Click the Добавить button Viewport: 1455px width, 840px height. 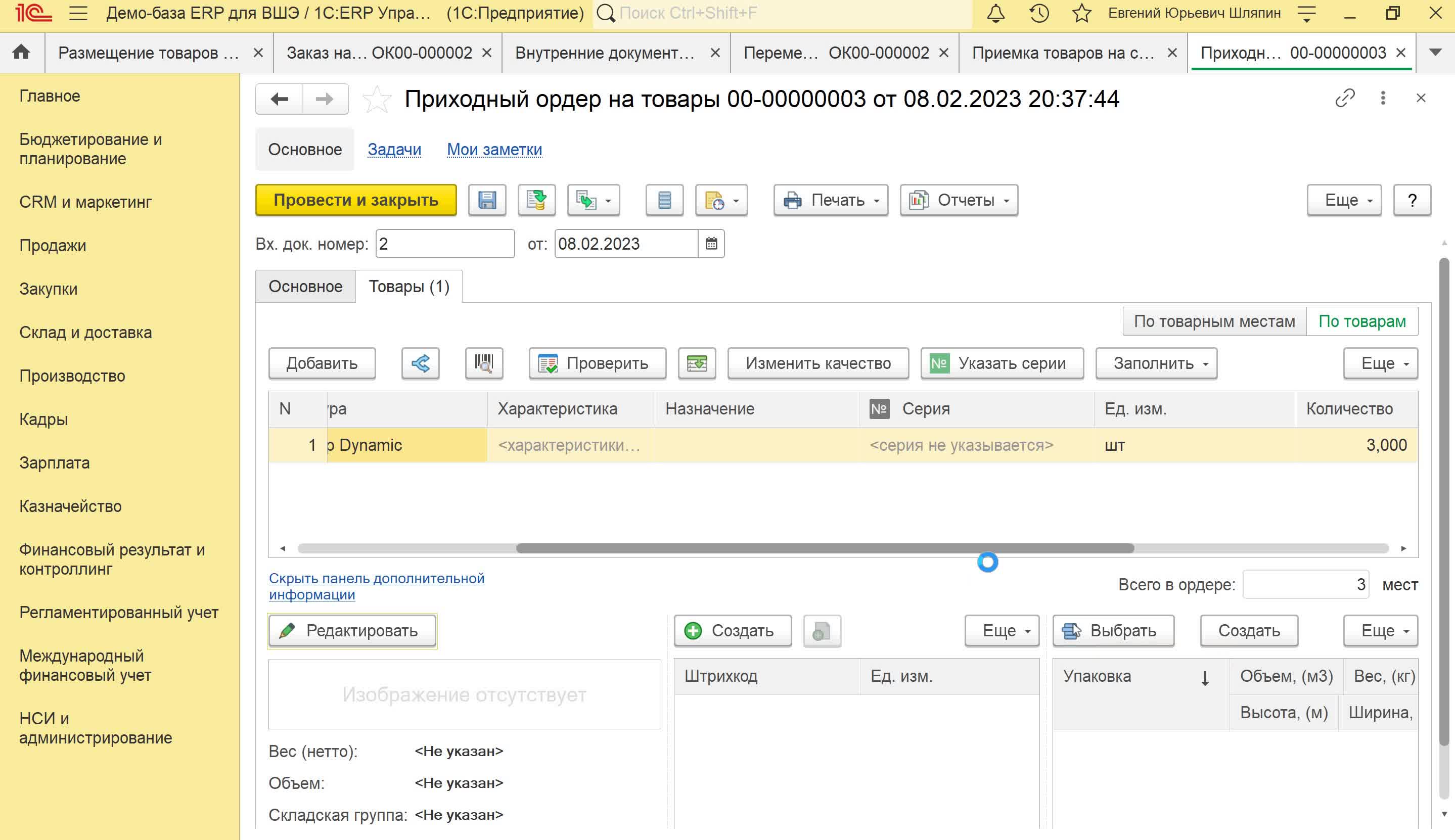pyautogui.click(x=322, y=363)
